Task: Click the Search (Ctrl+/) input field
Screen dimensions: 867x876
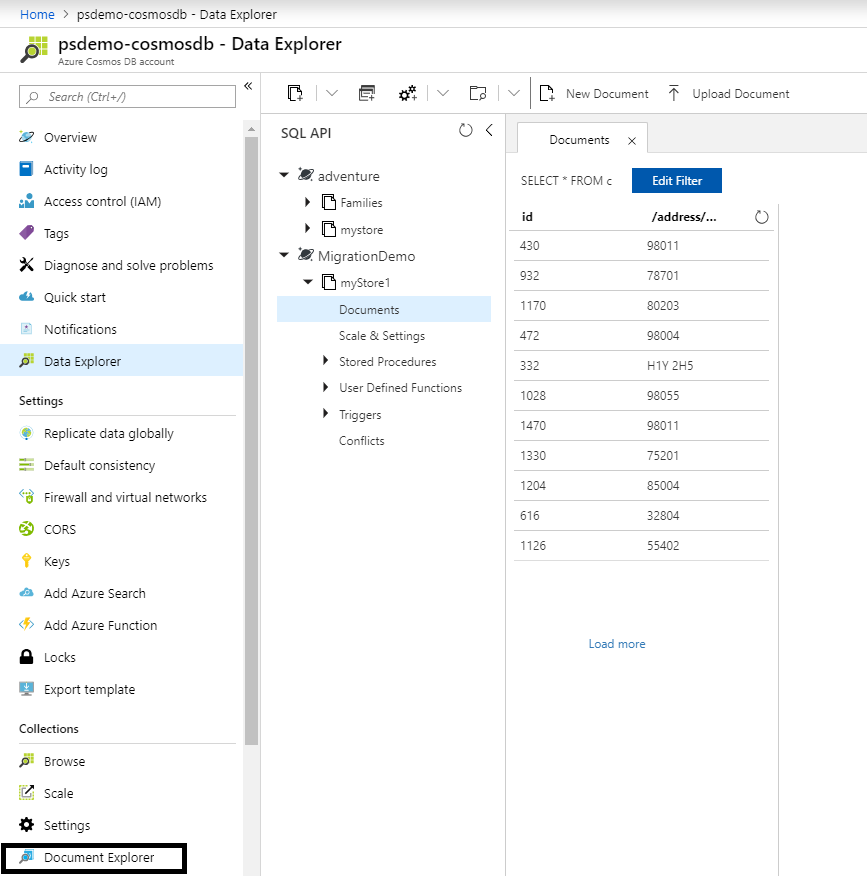Action: coord(127,97)
